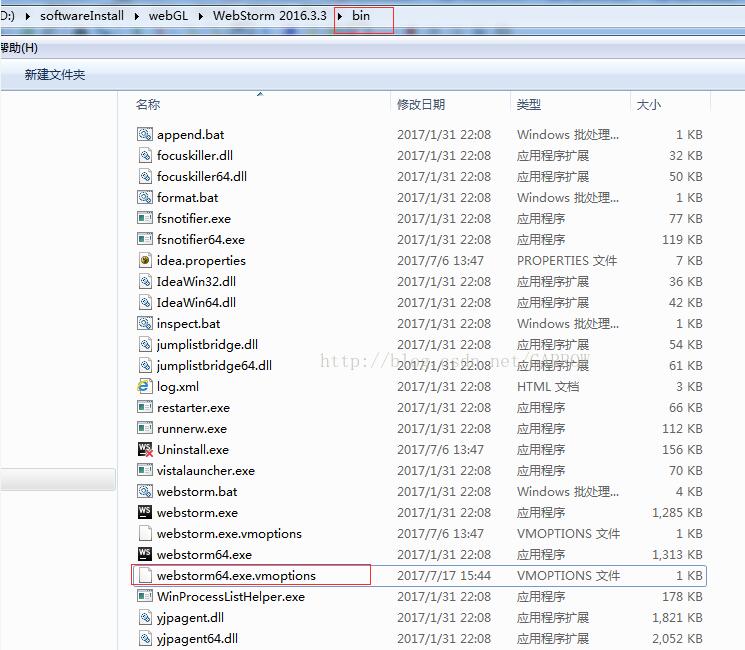Click the webstorm.exe WS application icon
Image resolution: width=745 pixels, height=650 pixels.
(x=145, y=513)
